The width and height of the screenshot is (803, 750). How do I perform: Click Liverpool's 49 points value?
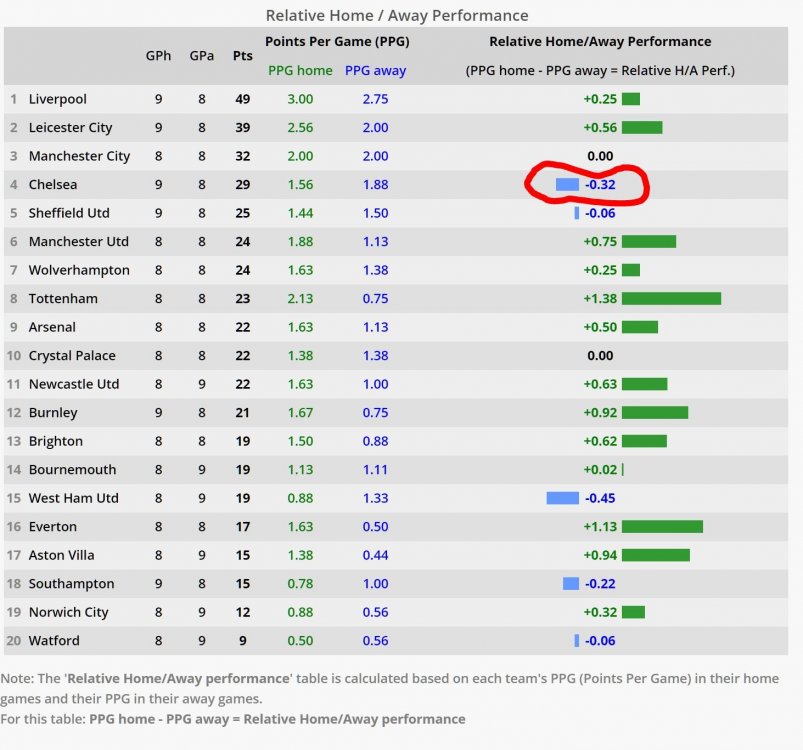(x=243, y=99)
